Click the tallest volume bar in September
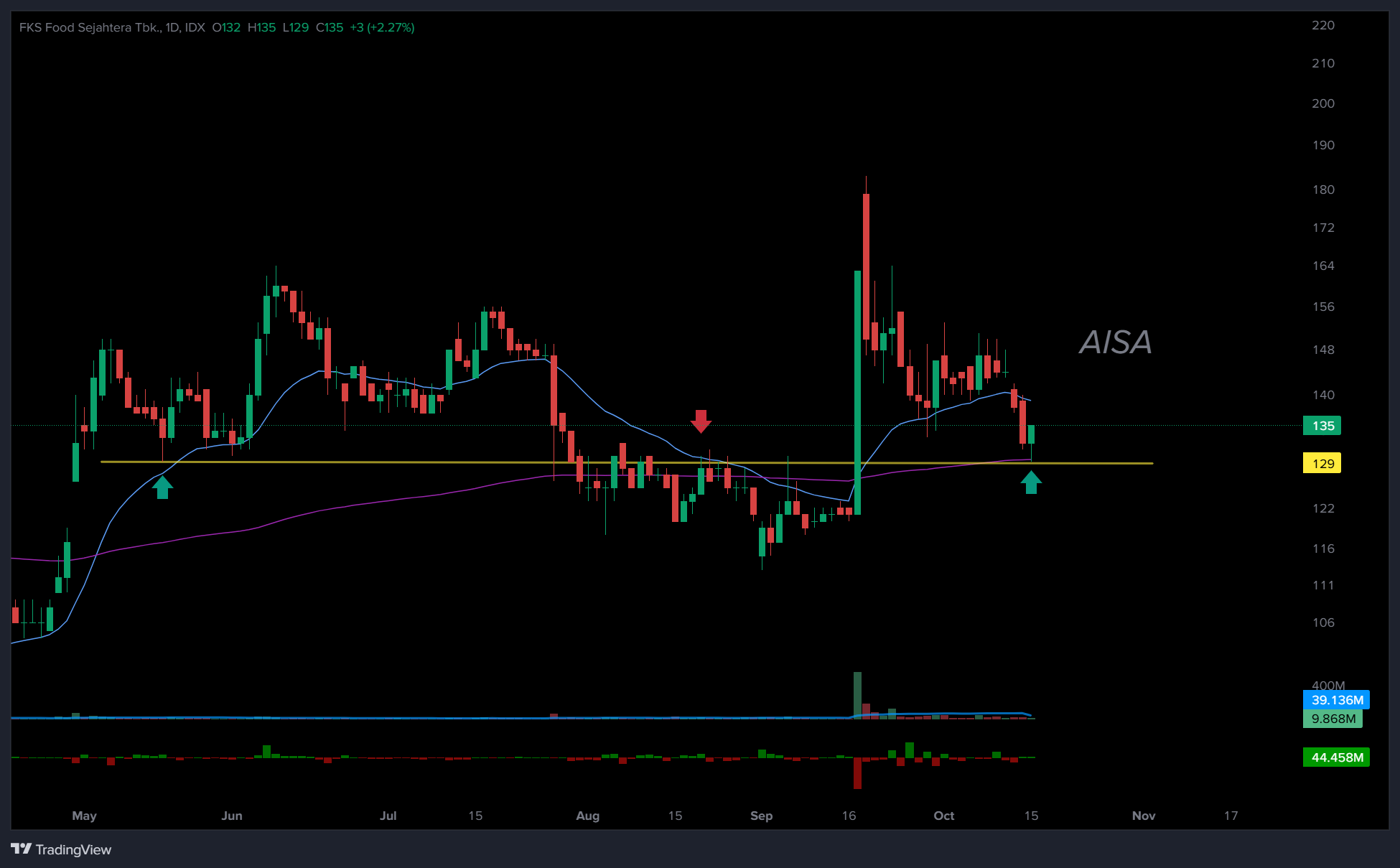The width and height of the screenshot is (1400, 868). 857,694
